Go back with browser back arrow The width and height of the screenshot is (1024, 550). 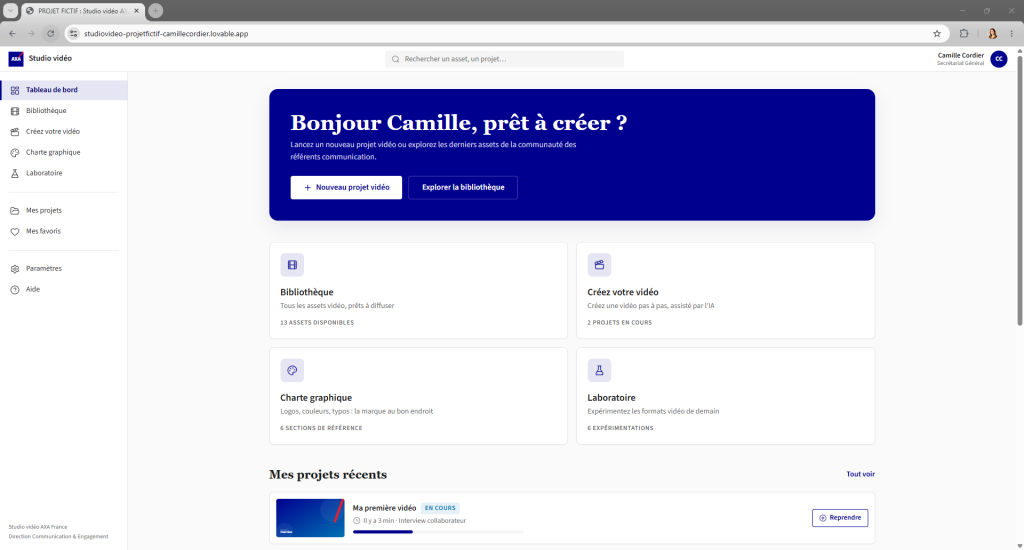(x=12, y=33)
